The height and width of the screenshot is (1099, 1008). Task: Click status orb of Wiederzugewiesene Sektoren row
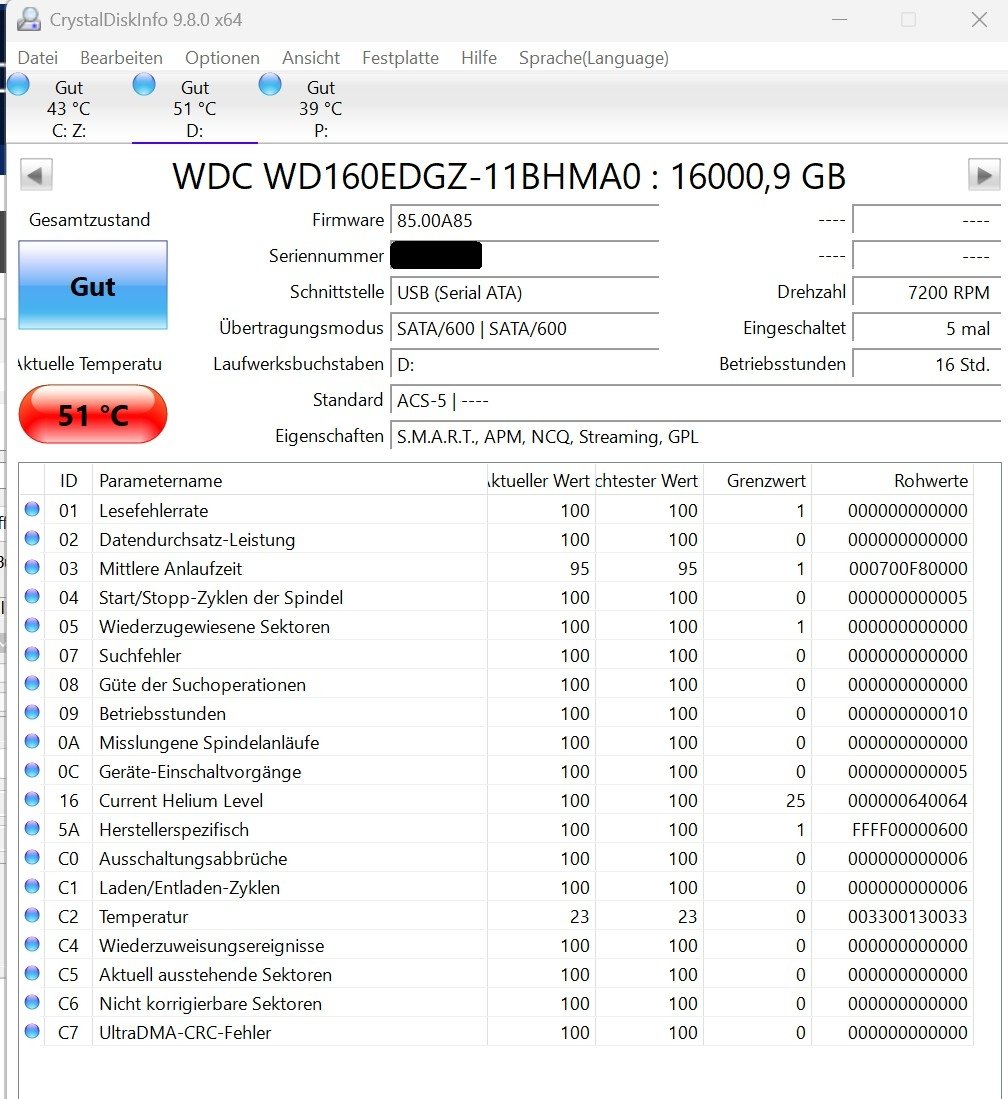click(x=32, y=625)
